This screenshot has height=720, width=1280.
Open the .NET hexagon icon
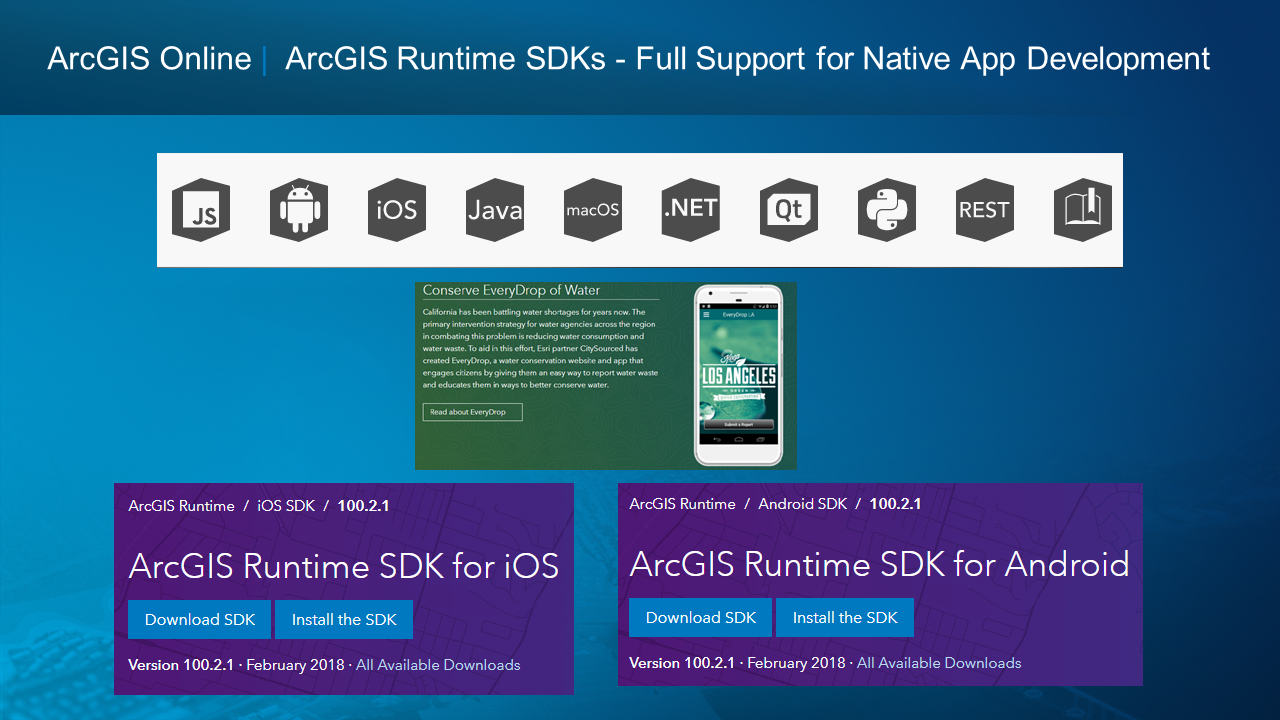(x=691, y=210)
